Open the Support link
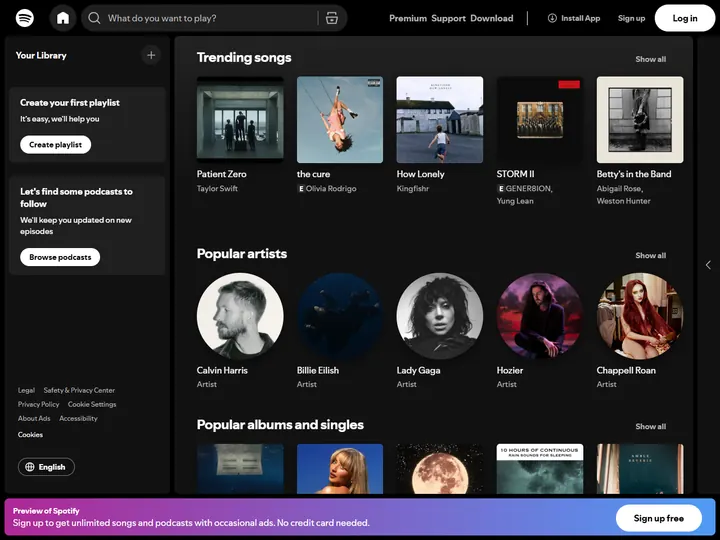 pos(449,18)
